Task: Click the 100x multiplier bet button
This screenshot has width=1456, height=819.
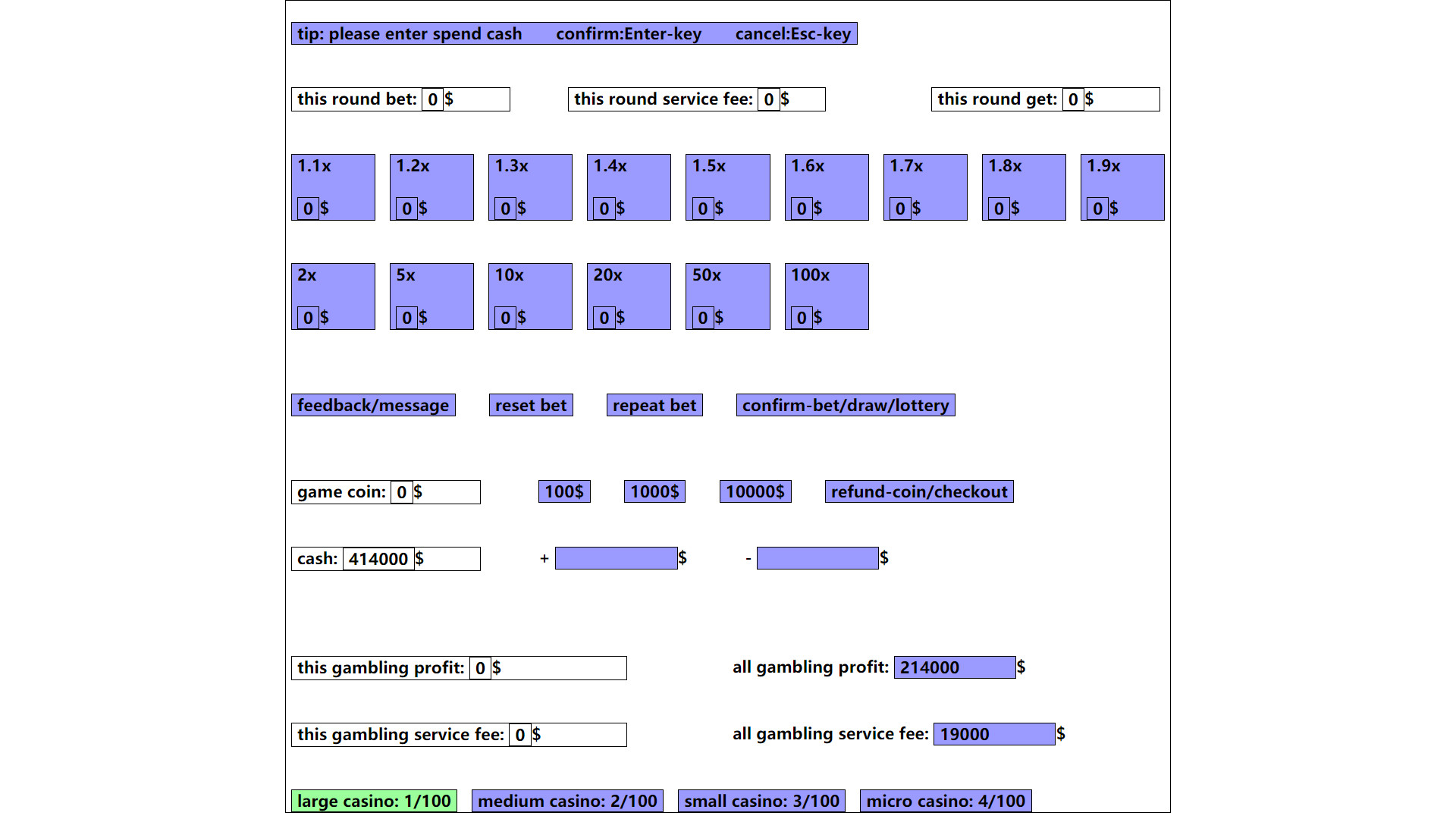Action: click(x=825, y=296)
